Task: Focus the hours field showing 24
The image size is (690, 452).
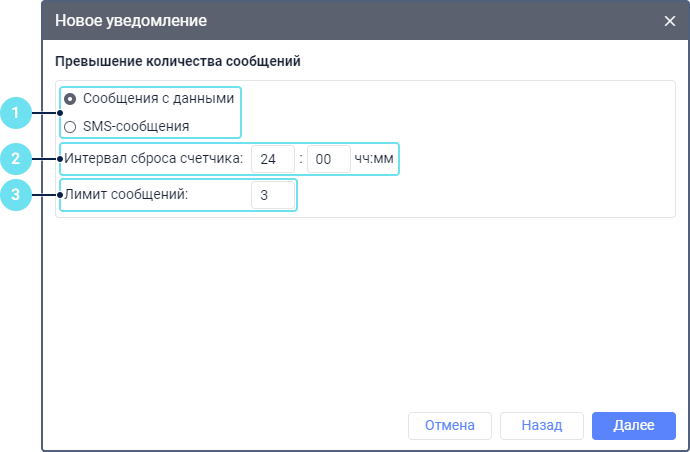Action: click(273, 159)
